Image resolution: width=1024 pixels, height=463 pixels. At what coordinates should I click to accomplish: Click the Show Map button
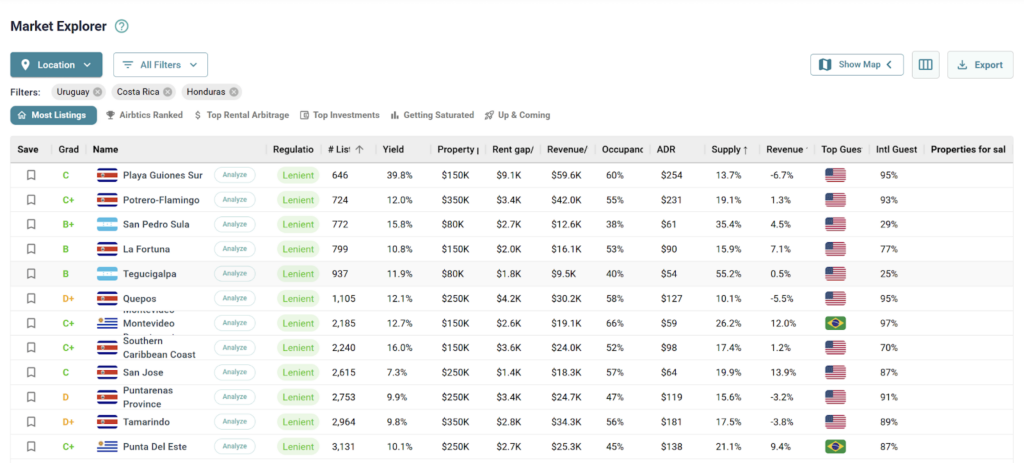click(x=857, y=65)
